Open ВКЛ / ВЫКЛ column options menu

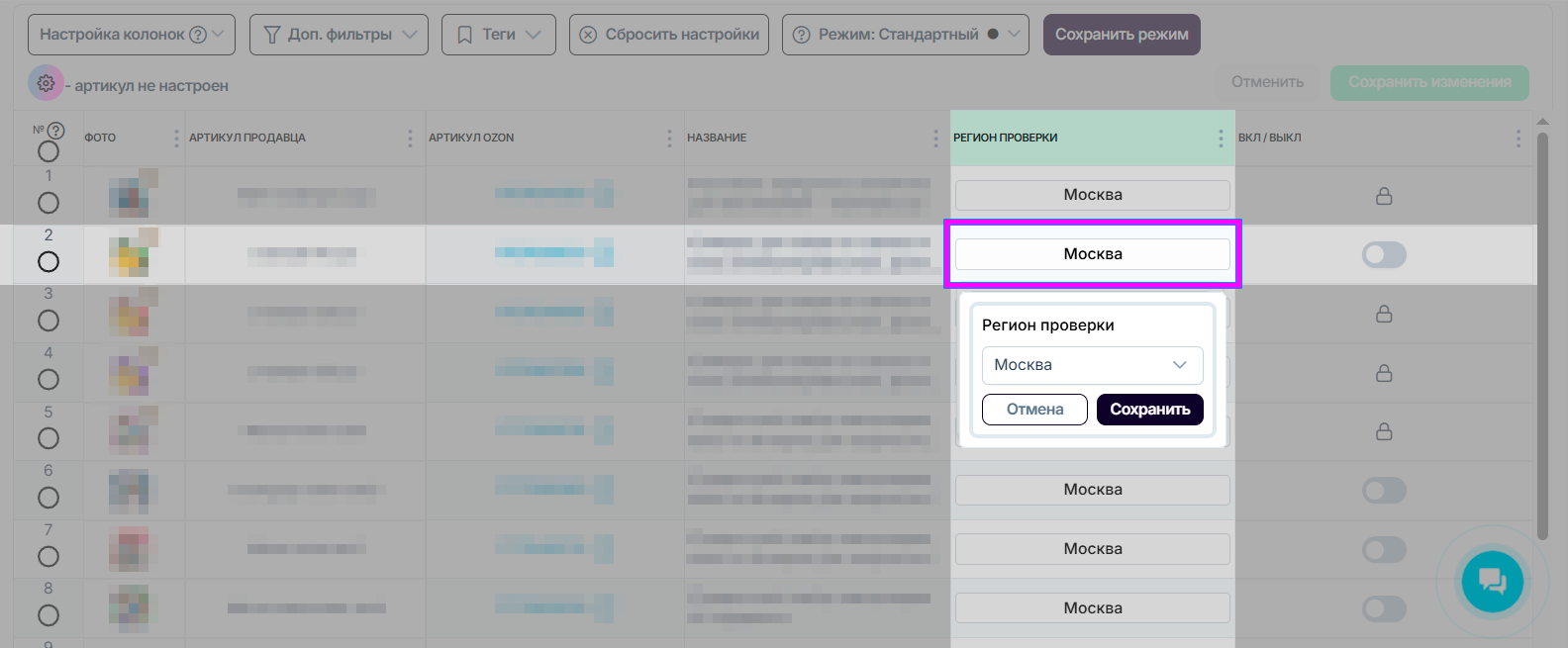click(x=1518, y=139)
